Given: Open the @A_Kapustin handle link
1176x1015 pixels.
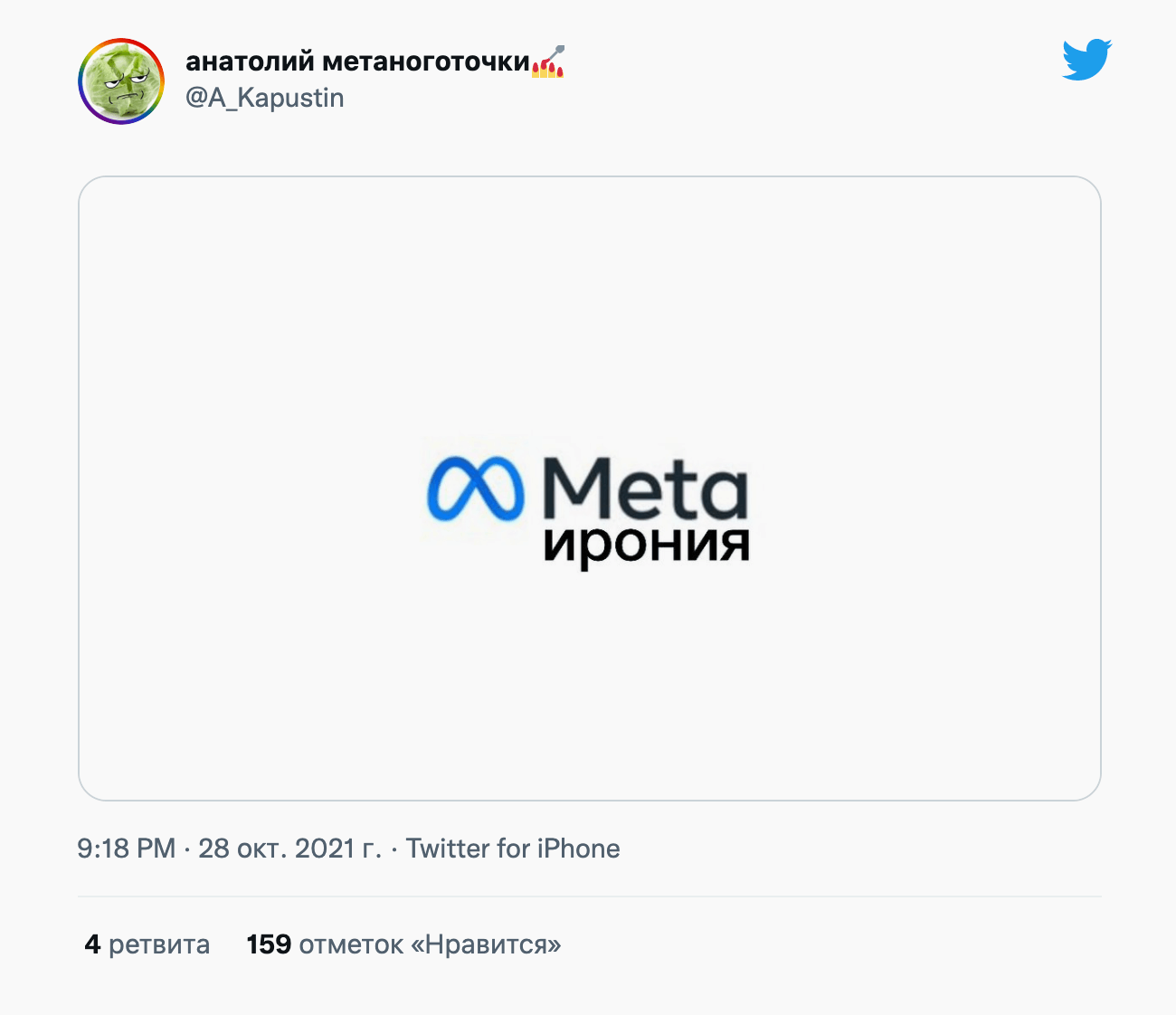Looking at the screenshot, I should (264, 98).
